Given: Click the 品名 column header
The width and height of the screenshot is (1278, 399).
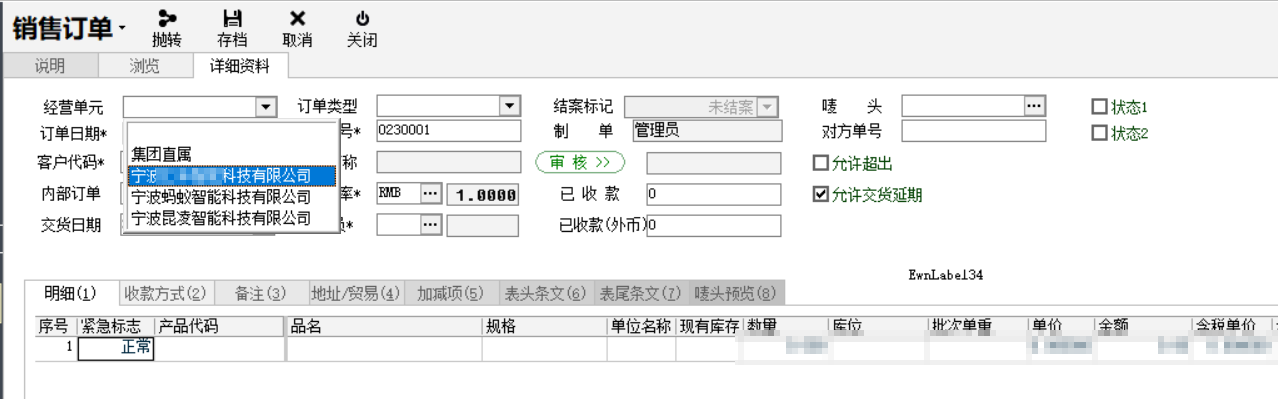Looking at the screenshot, I should 384,326.
